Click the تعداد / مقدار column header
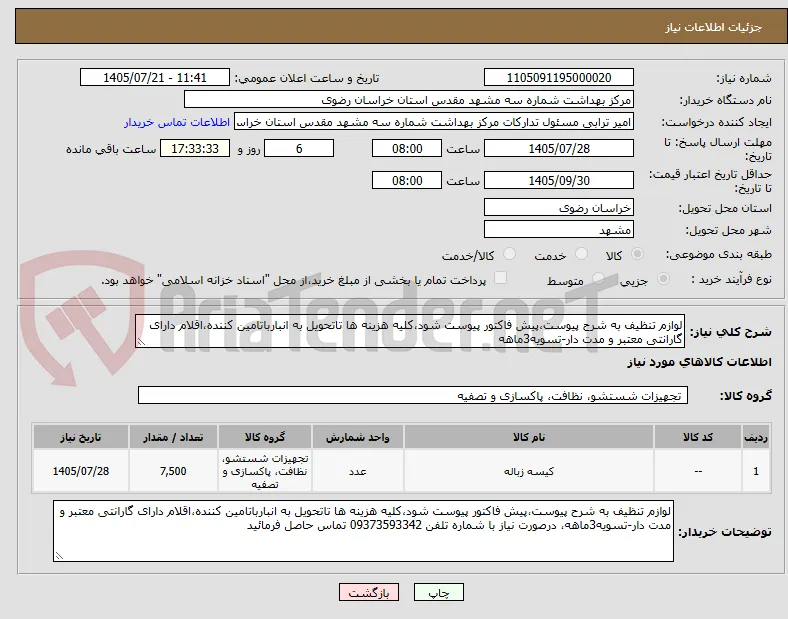 173,437
